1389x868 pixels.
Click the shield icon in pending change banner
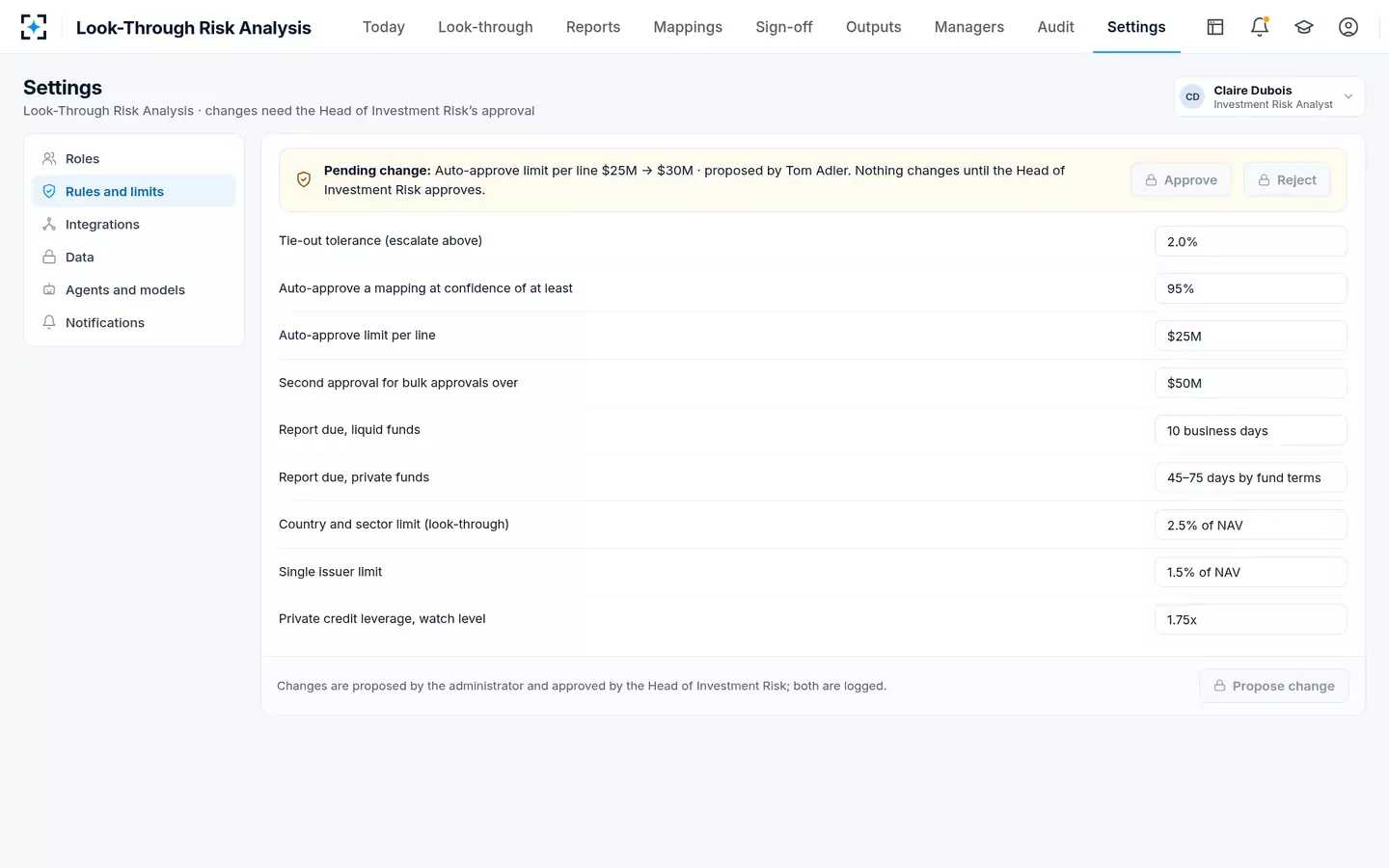[304, 179]
